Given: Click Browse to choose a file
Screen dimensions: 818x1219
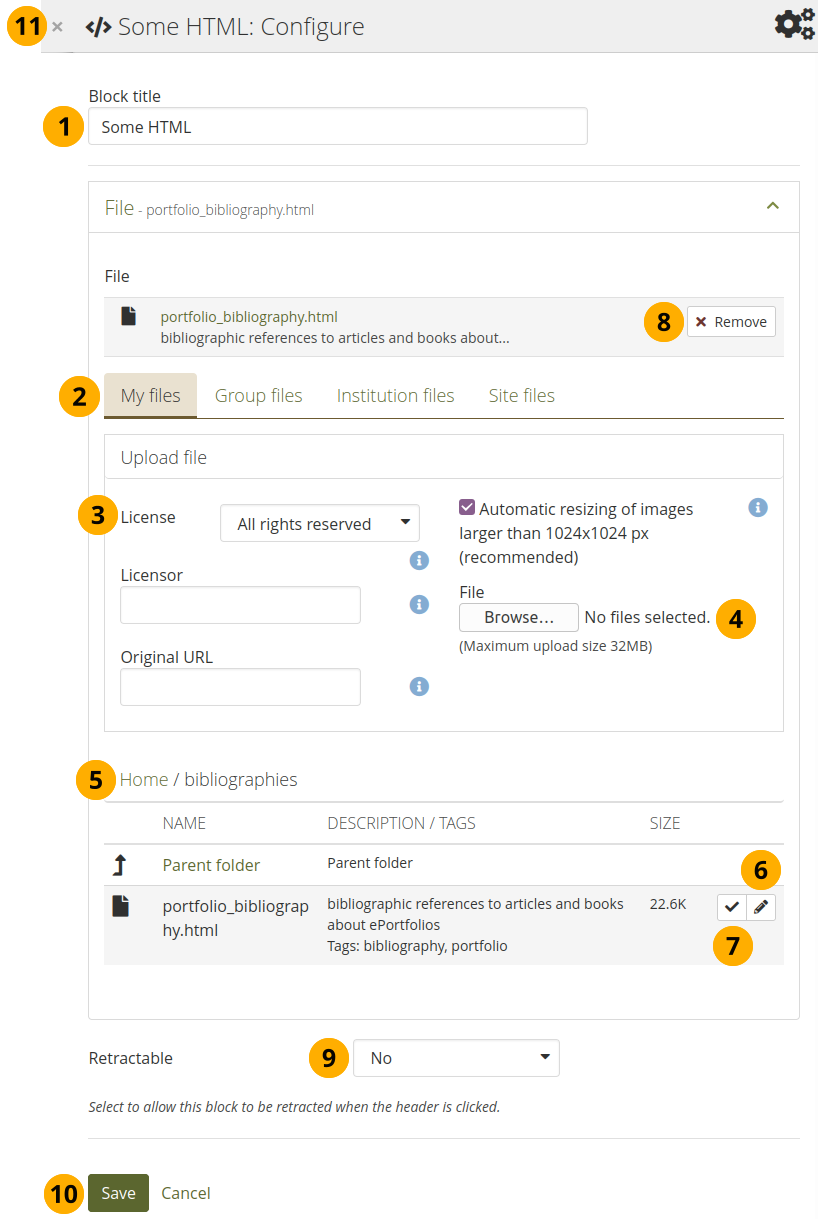Looking at the screenshot, I should tap(518, 617).
